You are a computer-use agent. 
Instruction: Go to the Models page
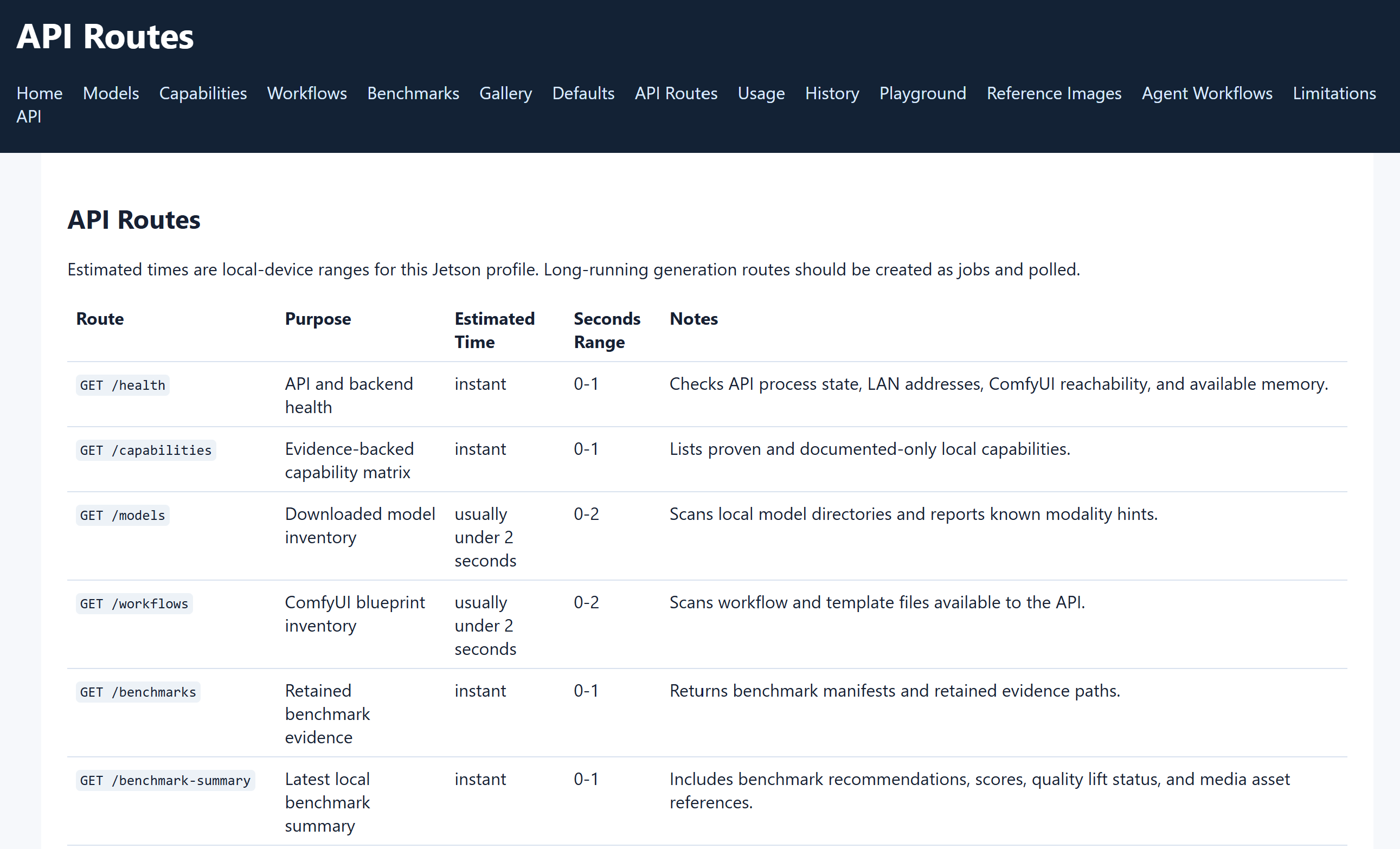click(111, 93)
